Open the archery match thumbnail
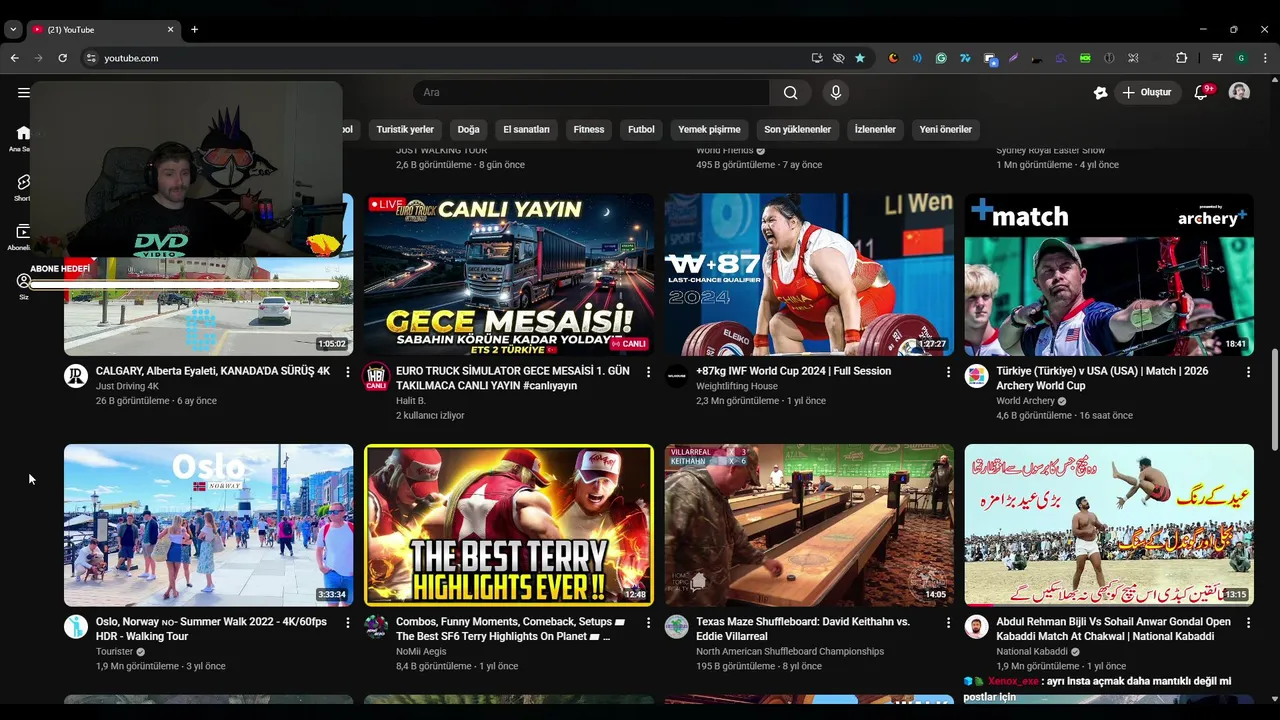Image resolution: width=1280 pixels, height=720 pixels. [1109, 275]
